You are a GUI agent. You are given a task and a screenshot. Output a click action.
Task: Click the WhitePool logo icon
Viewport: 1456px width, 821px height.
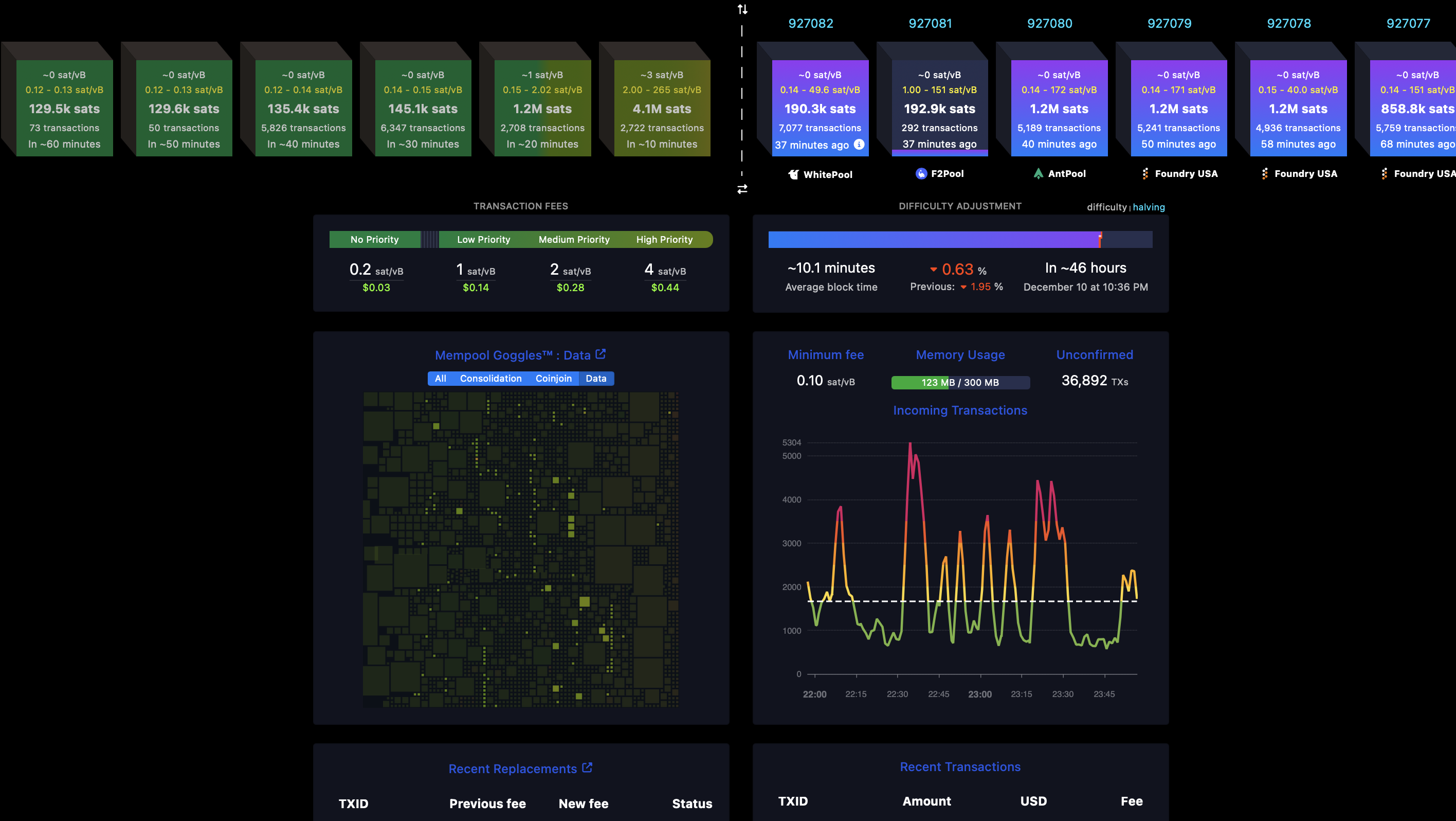point(794,174)
